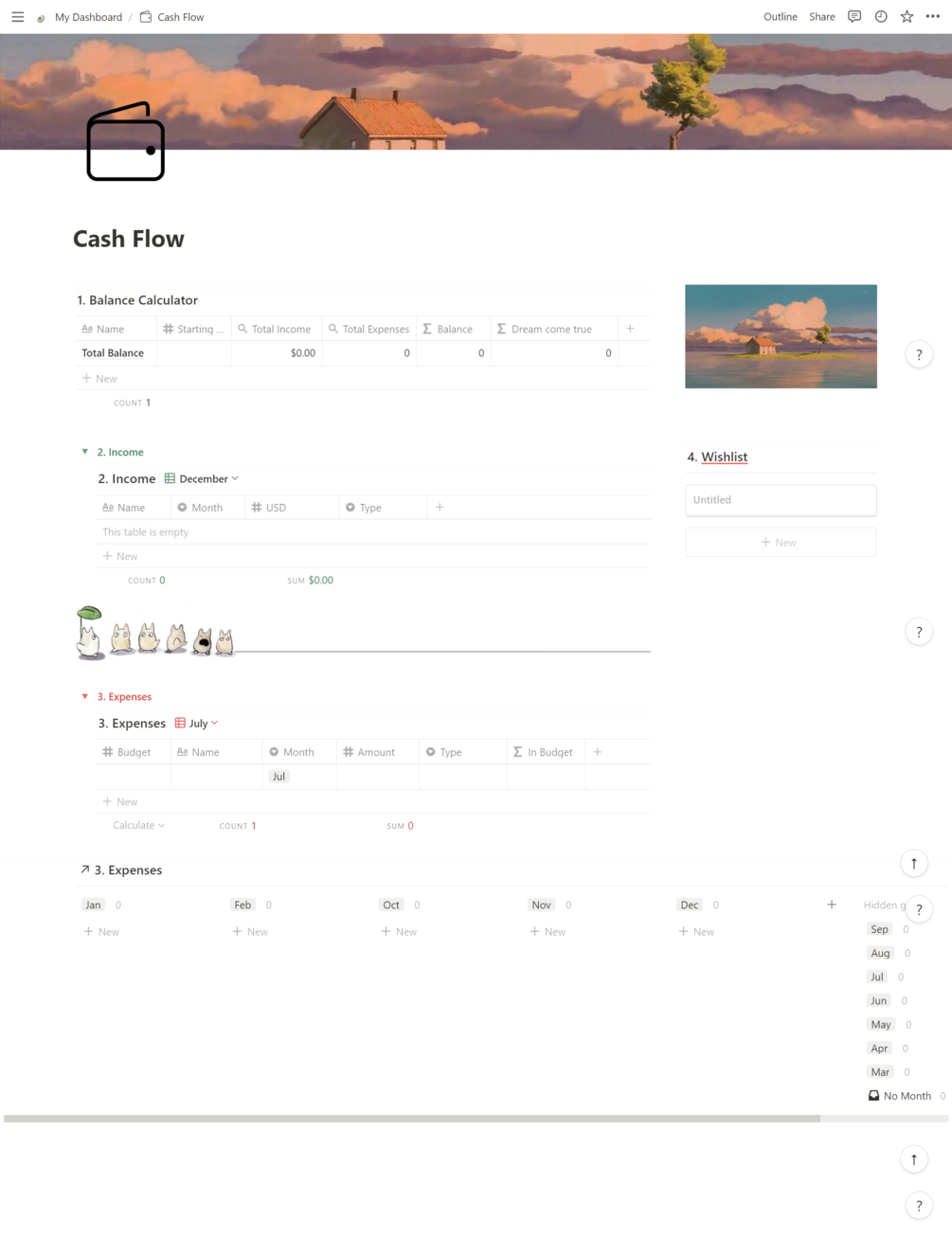Collapse the 3. Expenses toggle section
The height and width of the screenshot is (1238, 952).
(x=85, y=696)
